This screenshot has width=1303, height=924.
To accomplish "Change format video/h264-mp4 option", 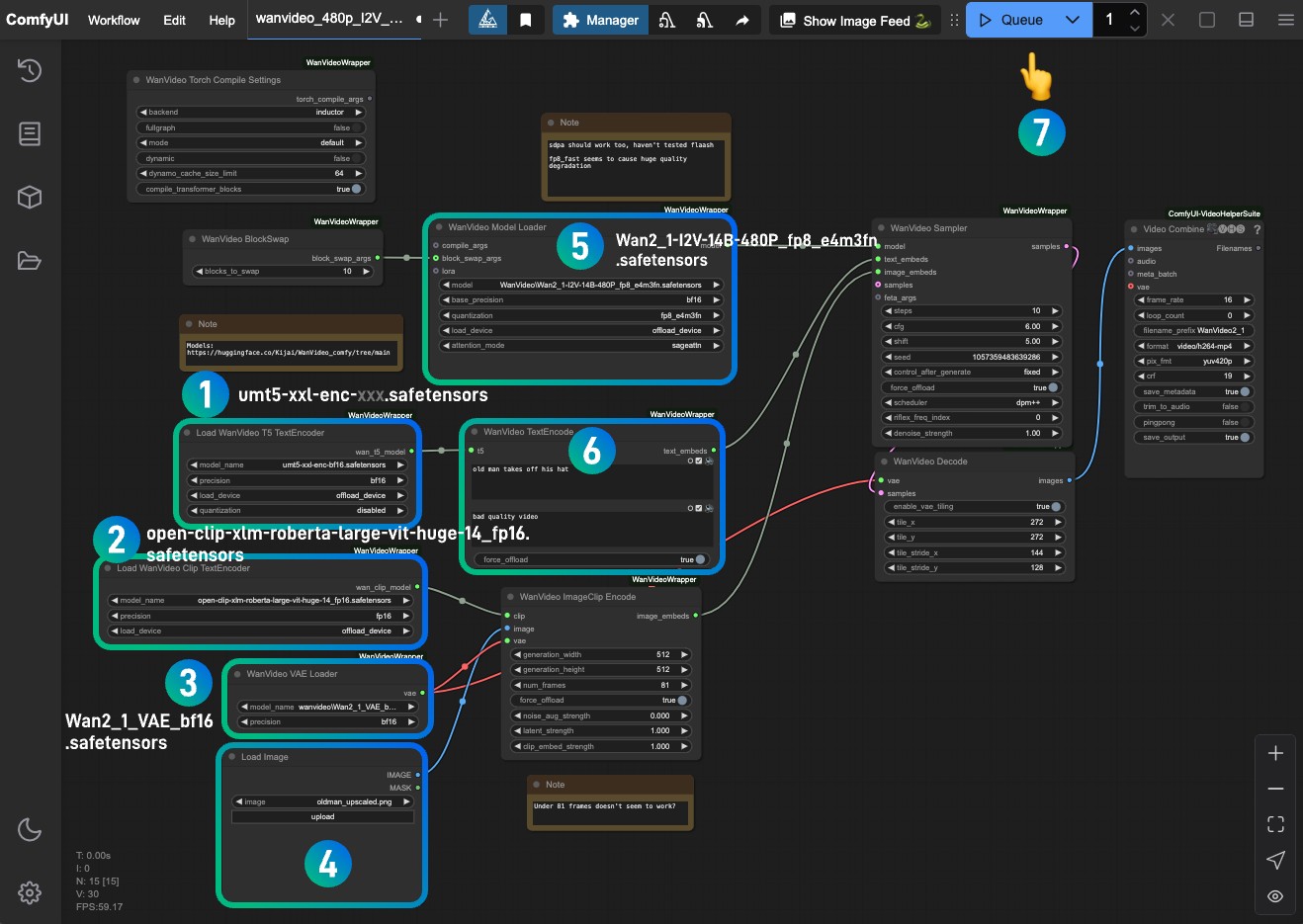I will (x=1194, y=346).
